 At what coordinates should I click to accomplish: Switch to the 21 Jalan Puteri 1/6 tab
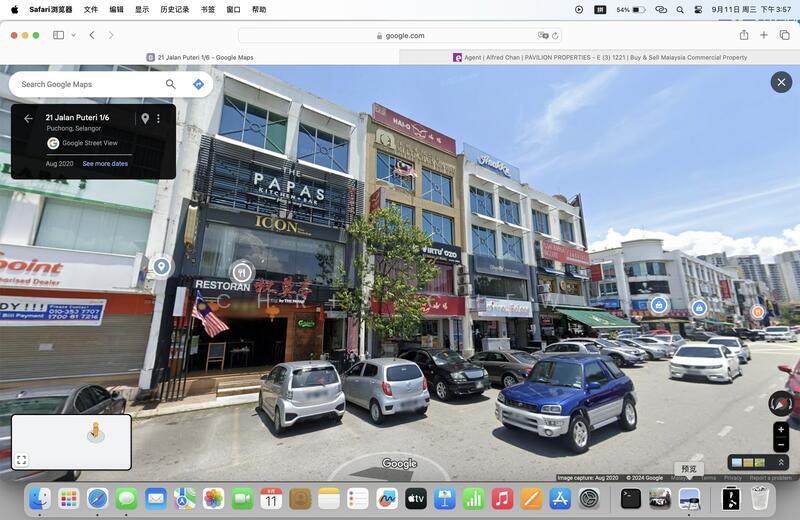pos(200,58)
